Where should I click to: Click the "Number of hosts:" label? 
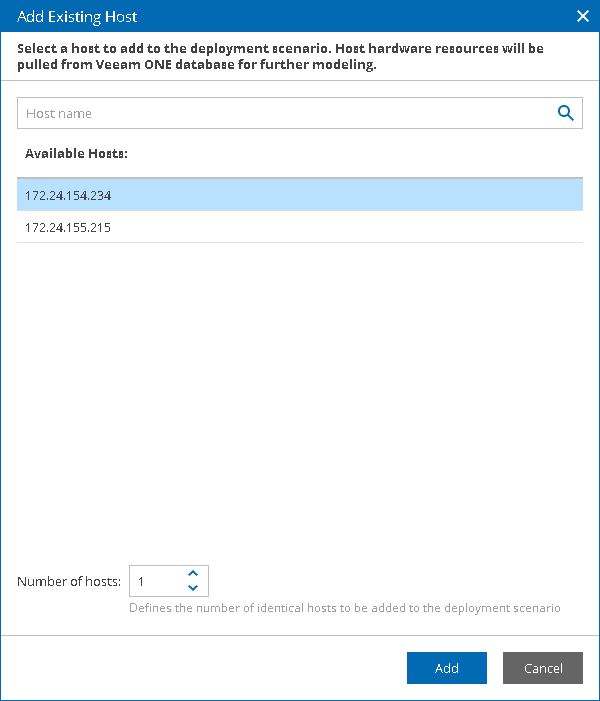(69, 581)
